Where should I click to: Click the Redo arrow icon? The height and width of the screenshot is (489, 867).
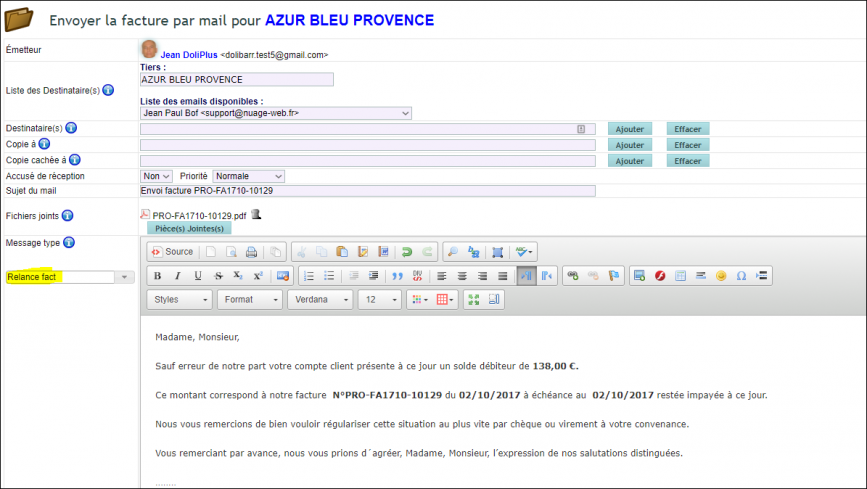coord(427,252)
